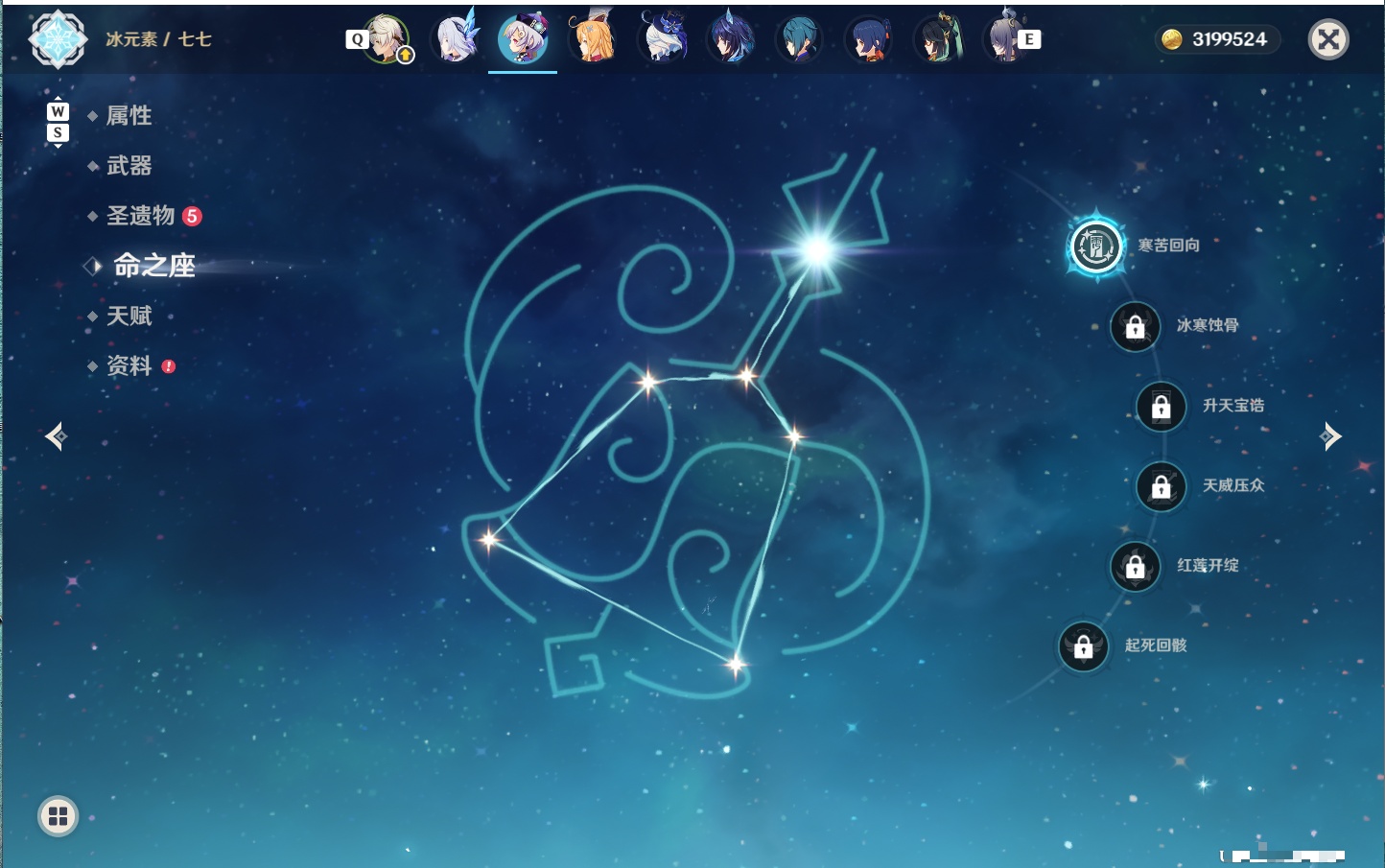Click the Q previous-character key hint
This screenshot has height=868, width=1385.
pyautogui.click(x=357, y=39)
